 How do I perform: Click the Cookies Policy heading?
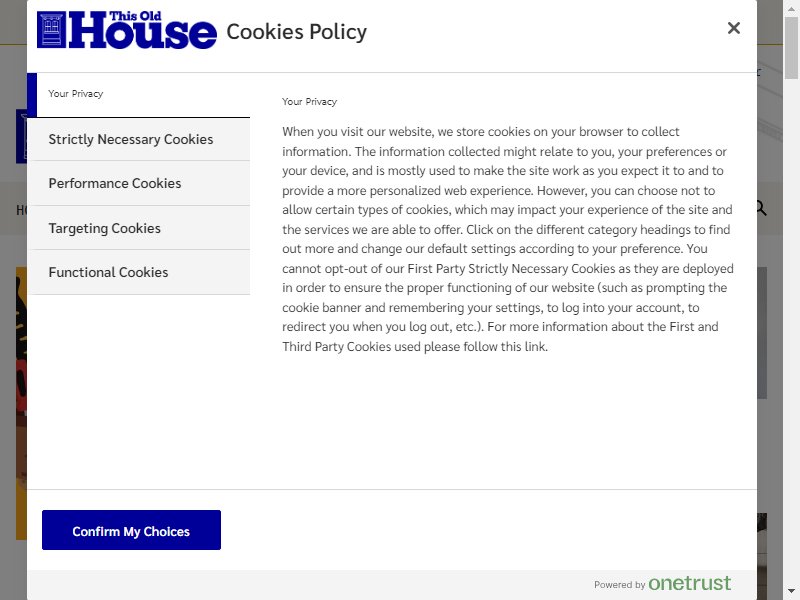[296, 32]
